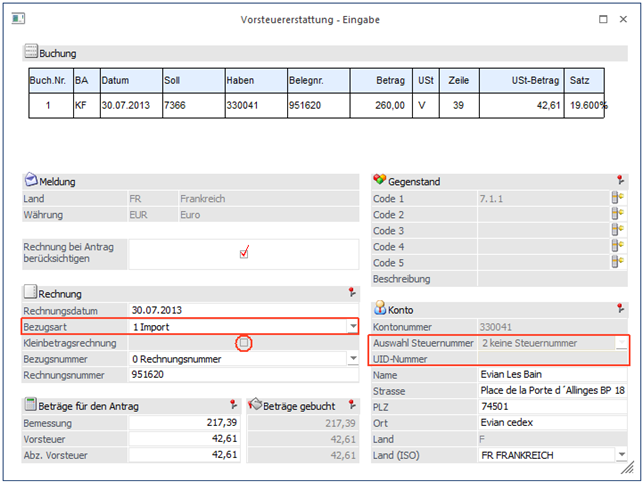
Task: Open the lookup icon for Code 1
Action: pyautogui.click(x=617, y=198)
